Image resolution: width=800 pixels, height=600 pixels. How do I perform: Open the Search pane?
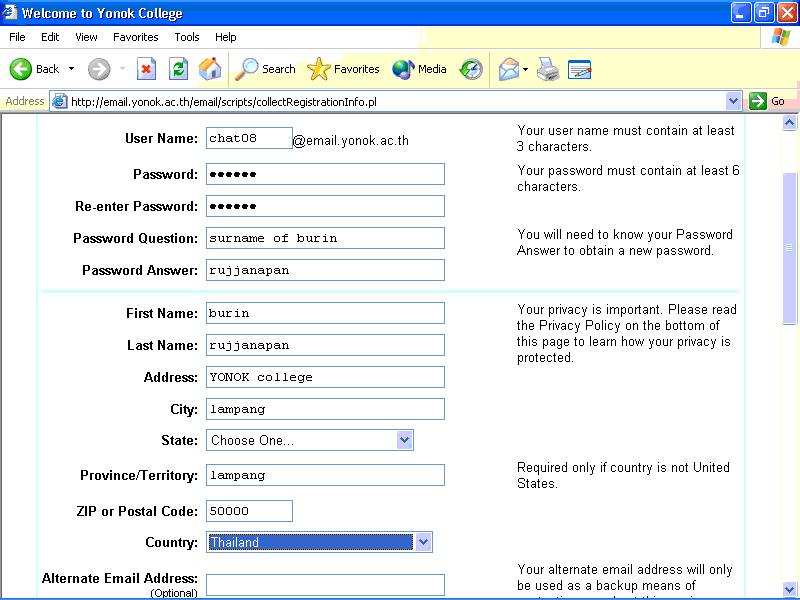point(266,69)
